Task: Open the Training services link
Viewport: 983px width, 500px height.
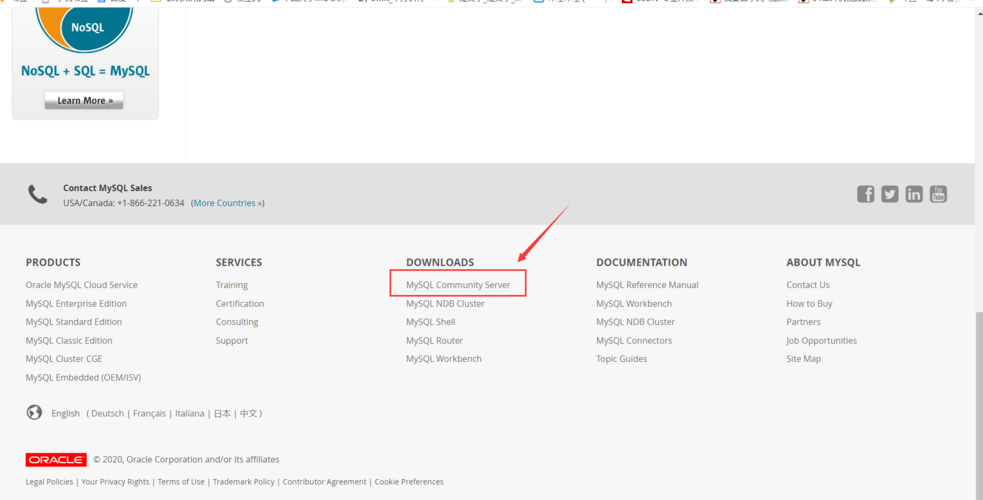Action: click(232, 285)
